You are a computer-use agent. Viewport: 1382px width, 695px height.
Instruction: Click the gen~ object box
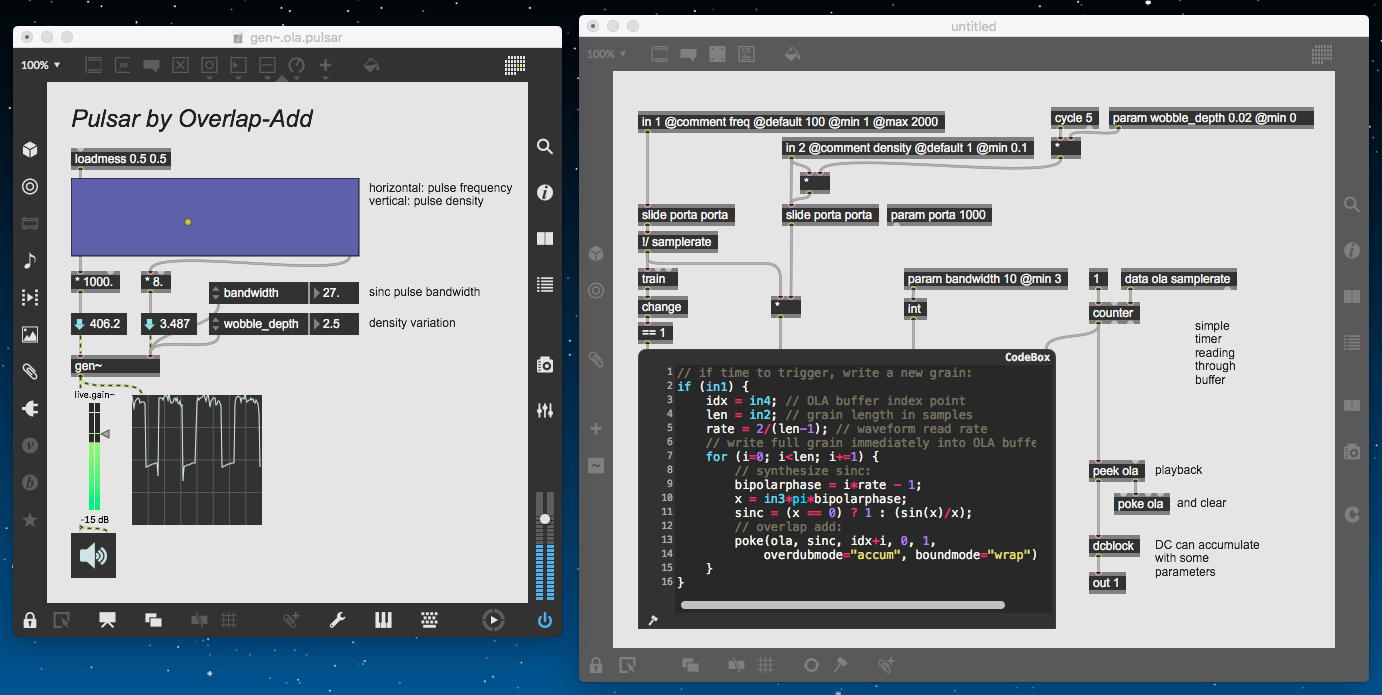point(114,366)
